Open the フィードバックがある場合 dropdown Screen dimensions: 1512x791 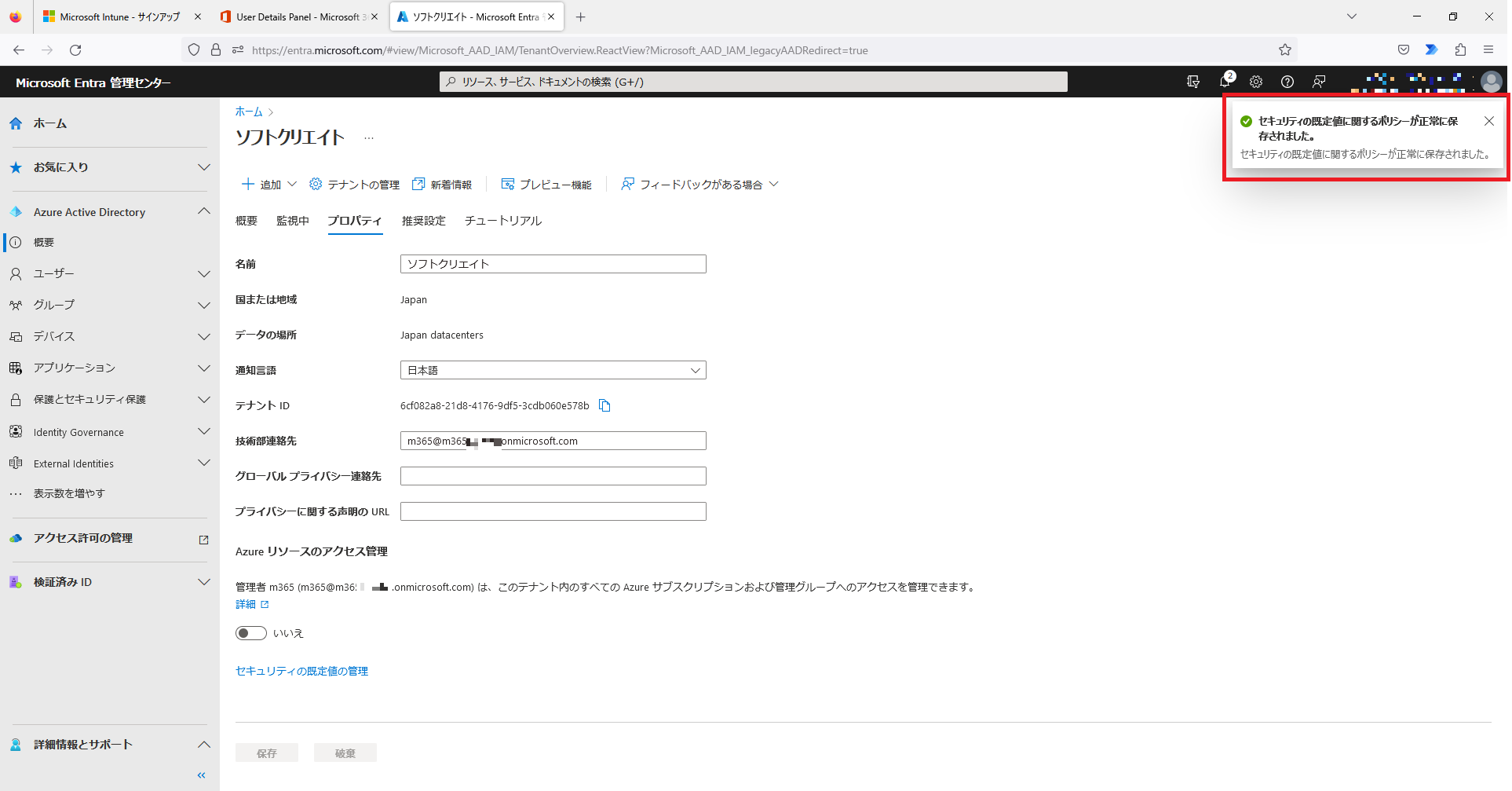(x=699, y=185)
